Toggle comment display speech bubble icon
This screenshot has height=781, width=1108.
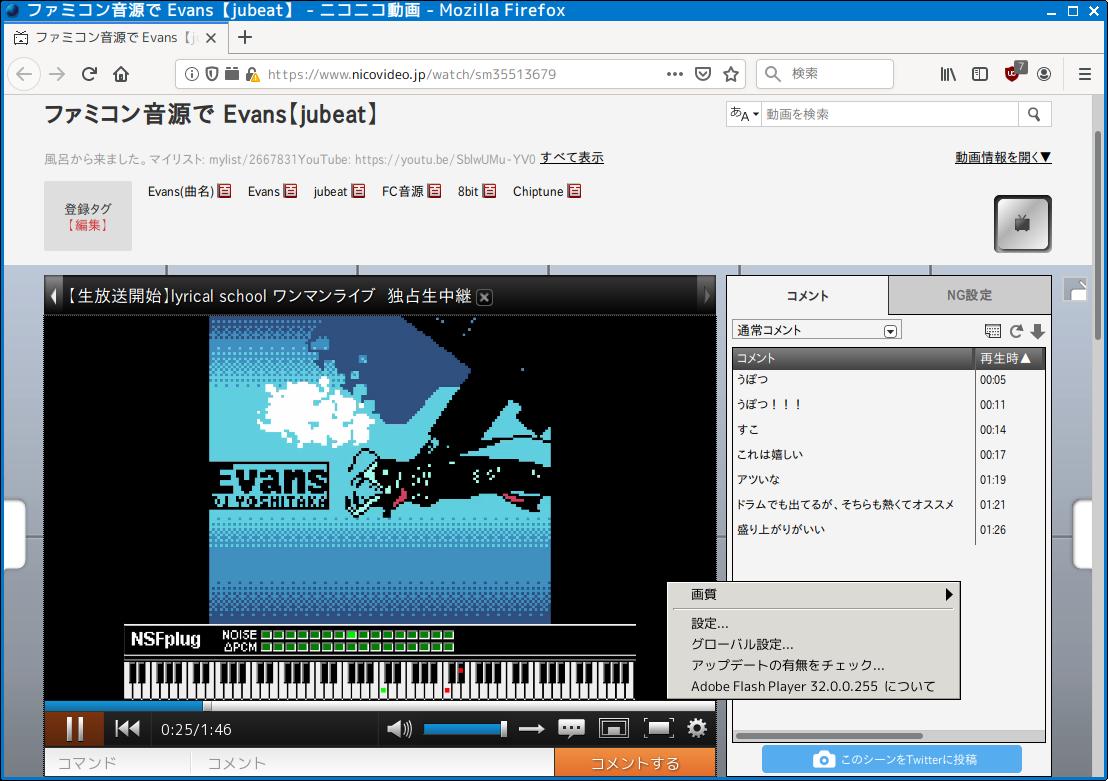tap(571, 729)
